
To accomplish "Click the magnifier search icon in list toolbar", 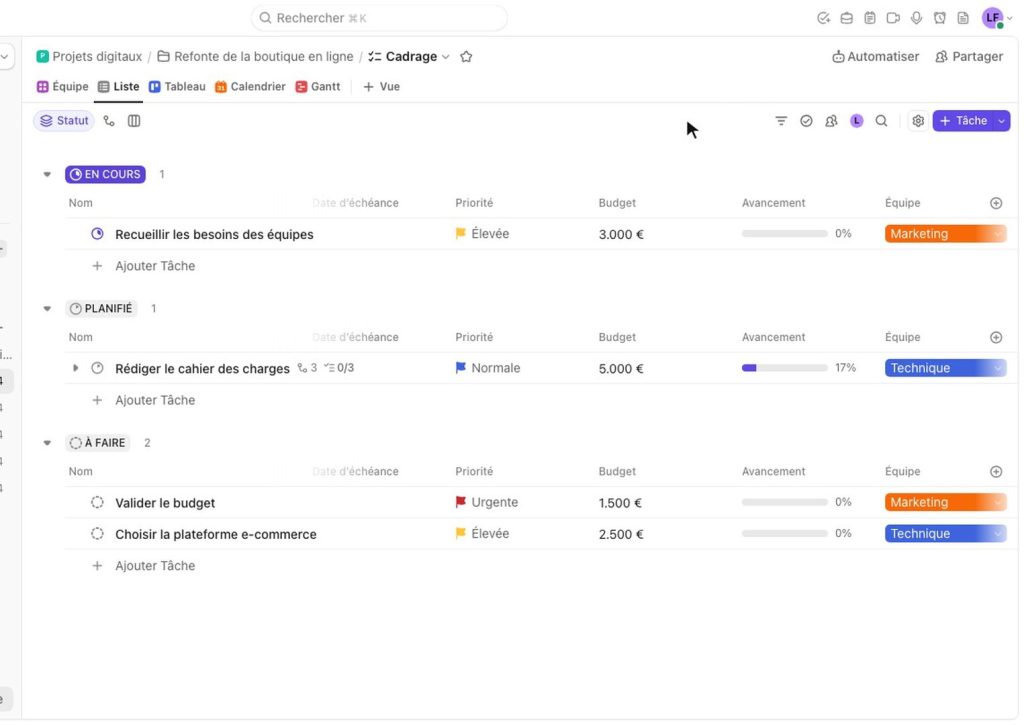I will 882,121.
